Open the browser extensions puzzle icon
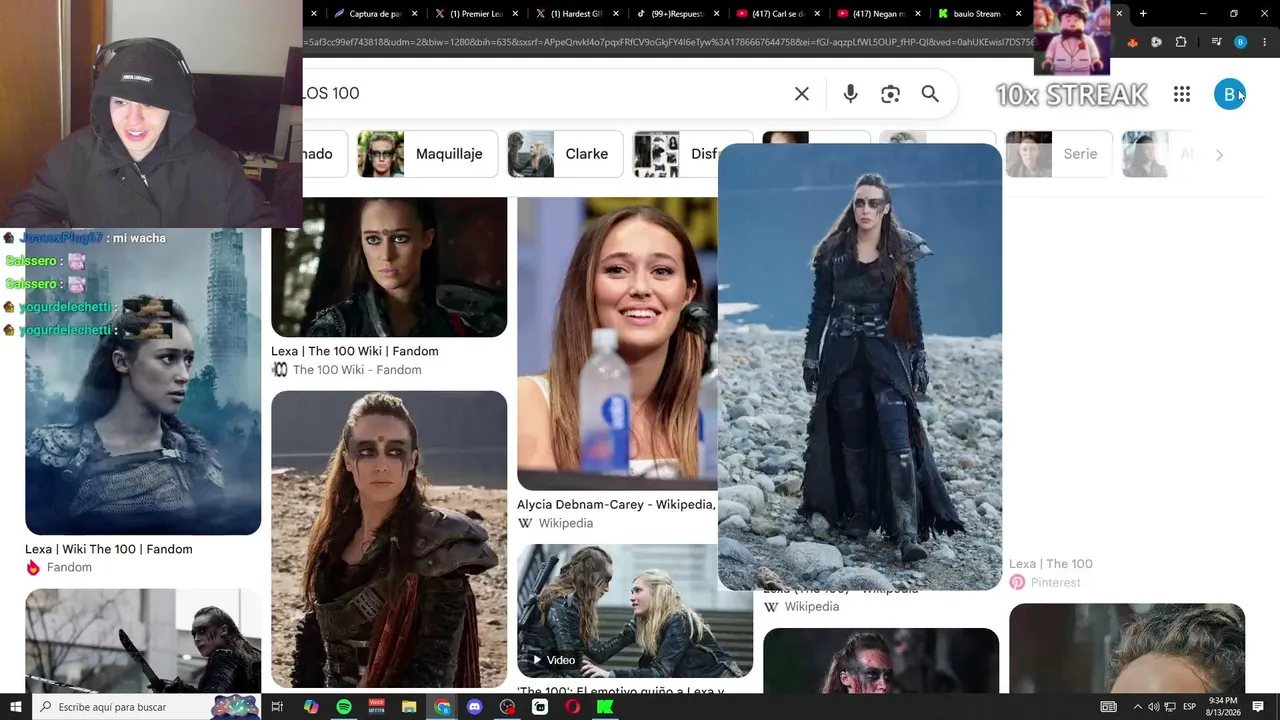 1181,42
